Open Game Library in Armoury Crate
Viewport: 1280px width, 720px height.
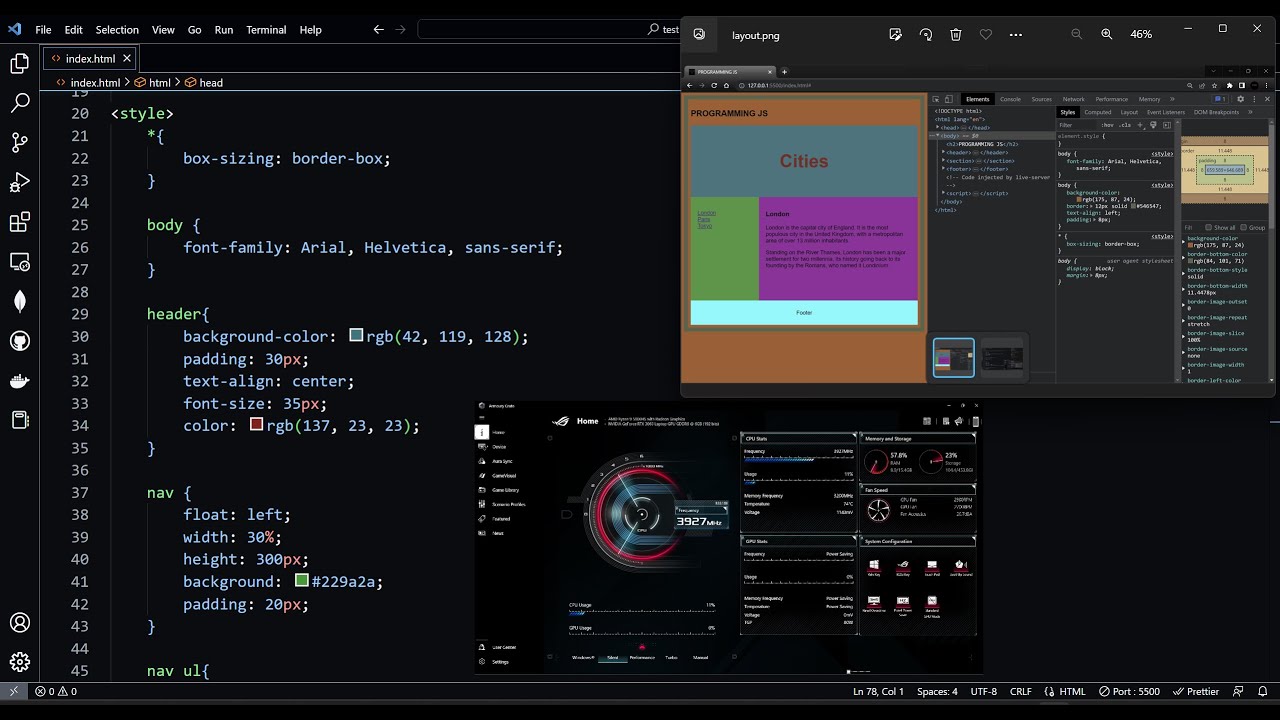pos(499,490)
